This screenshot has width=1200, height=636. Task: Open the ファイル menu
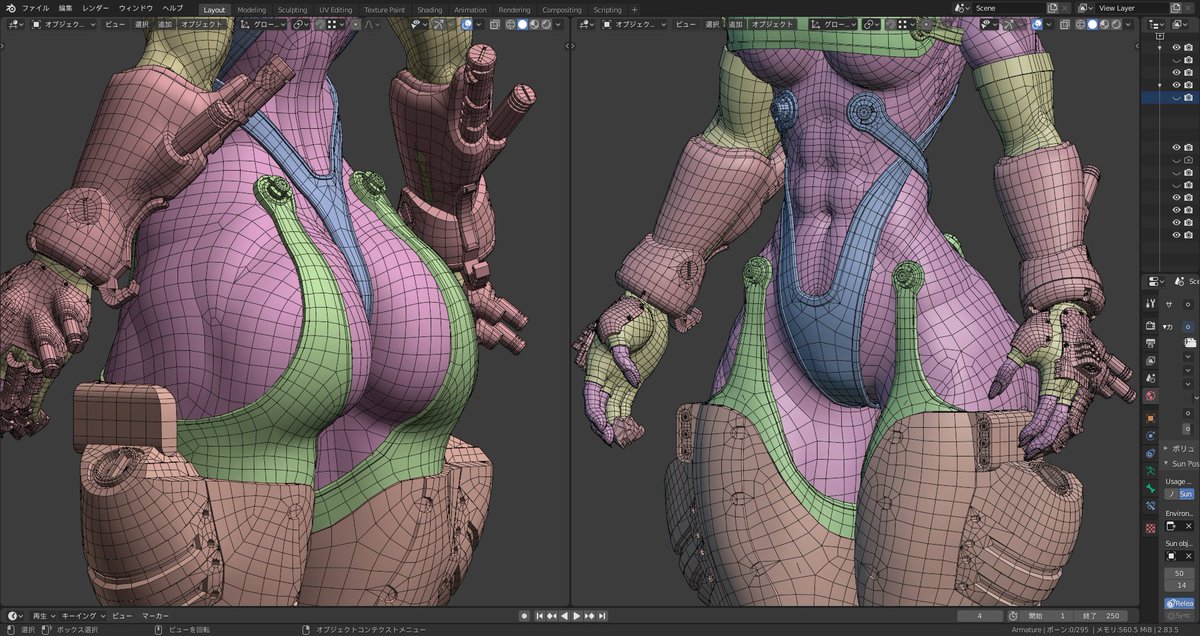(35, 8)
